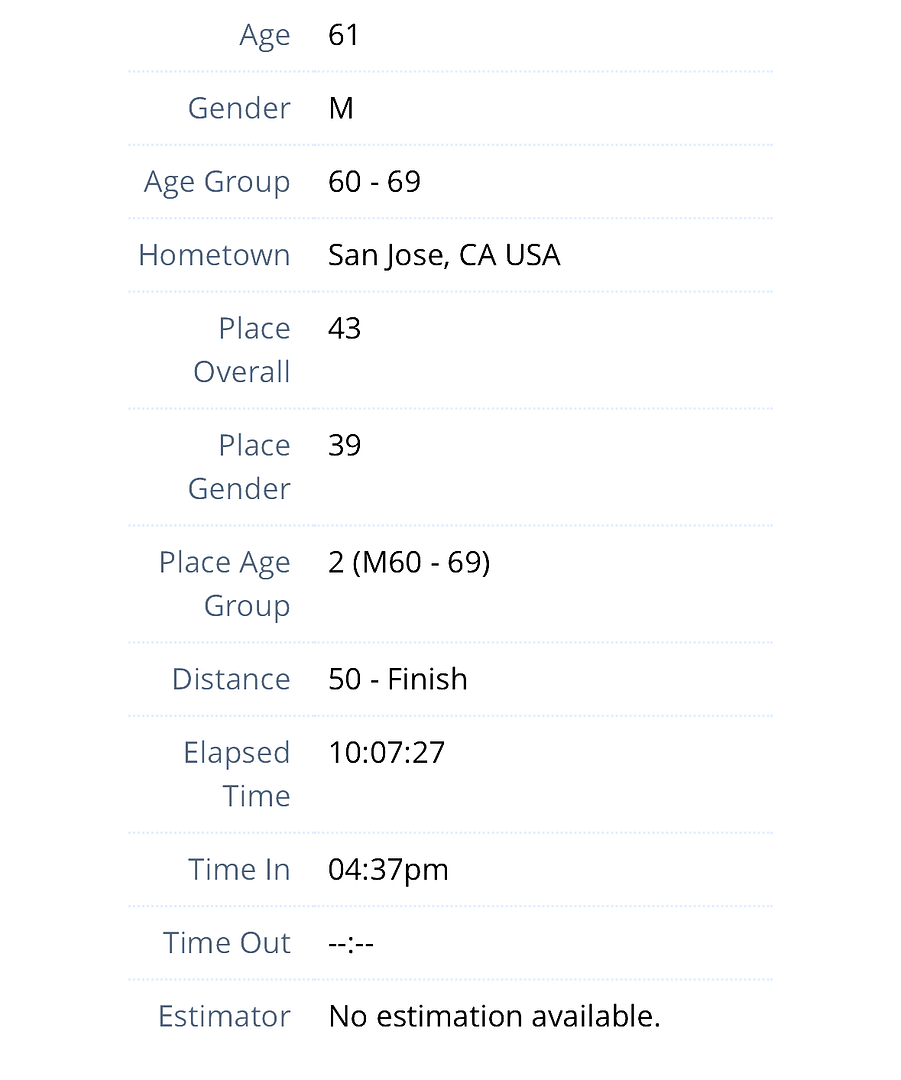Screen dimensions: 901x1080
Task: Click the age value 61
Action: (343, 35)
